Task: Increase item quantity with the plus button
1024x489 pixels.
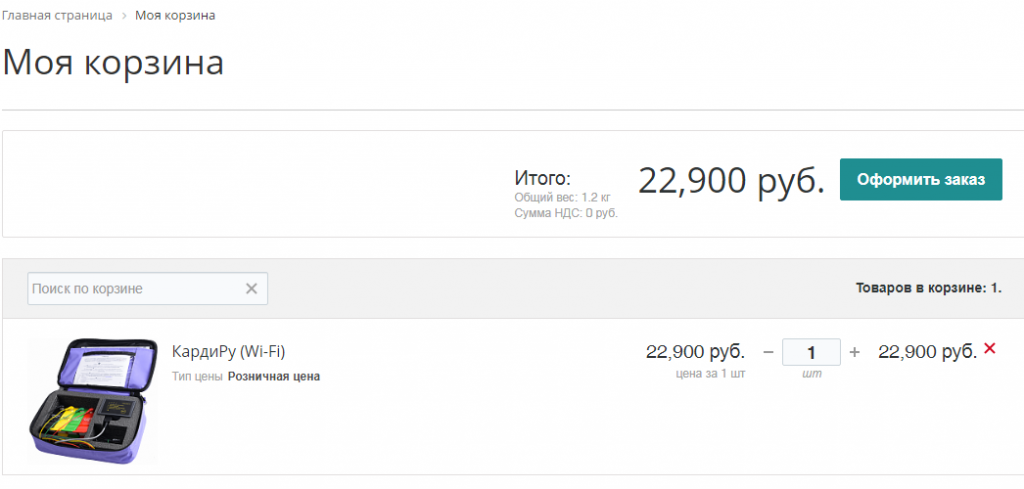Action: click(x=854, y=352)
